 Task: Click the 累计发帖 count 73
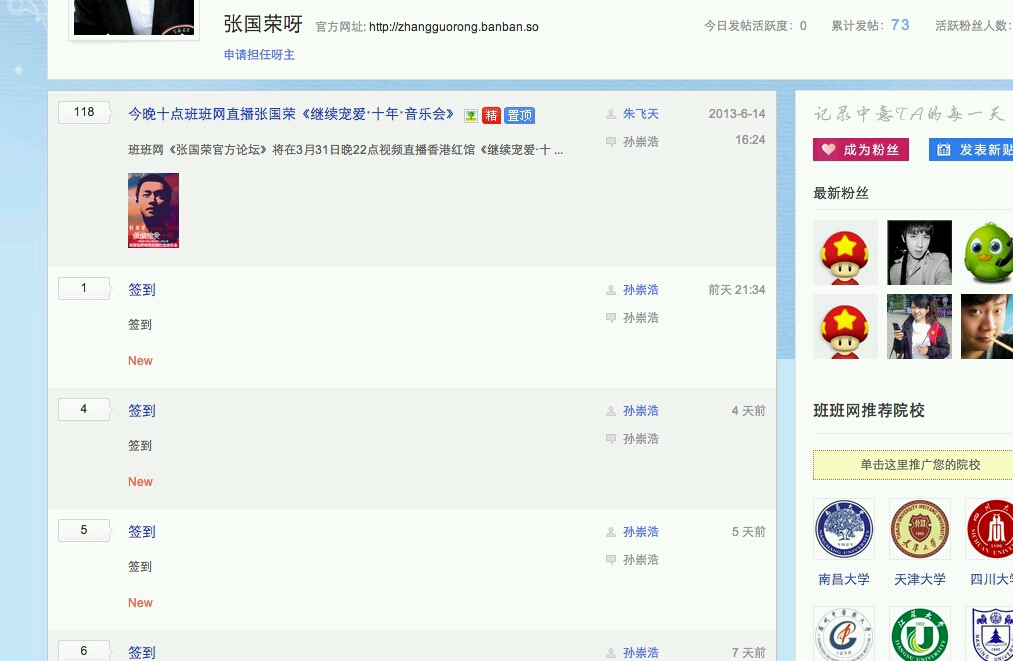pyautogui.click(x=900, y=25)
